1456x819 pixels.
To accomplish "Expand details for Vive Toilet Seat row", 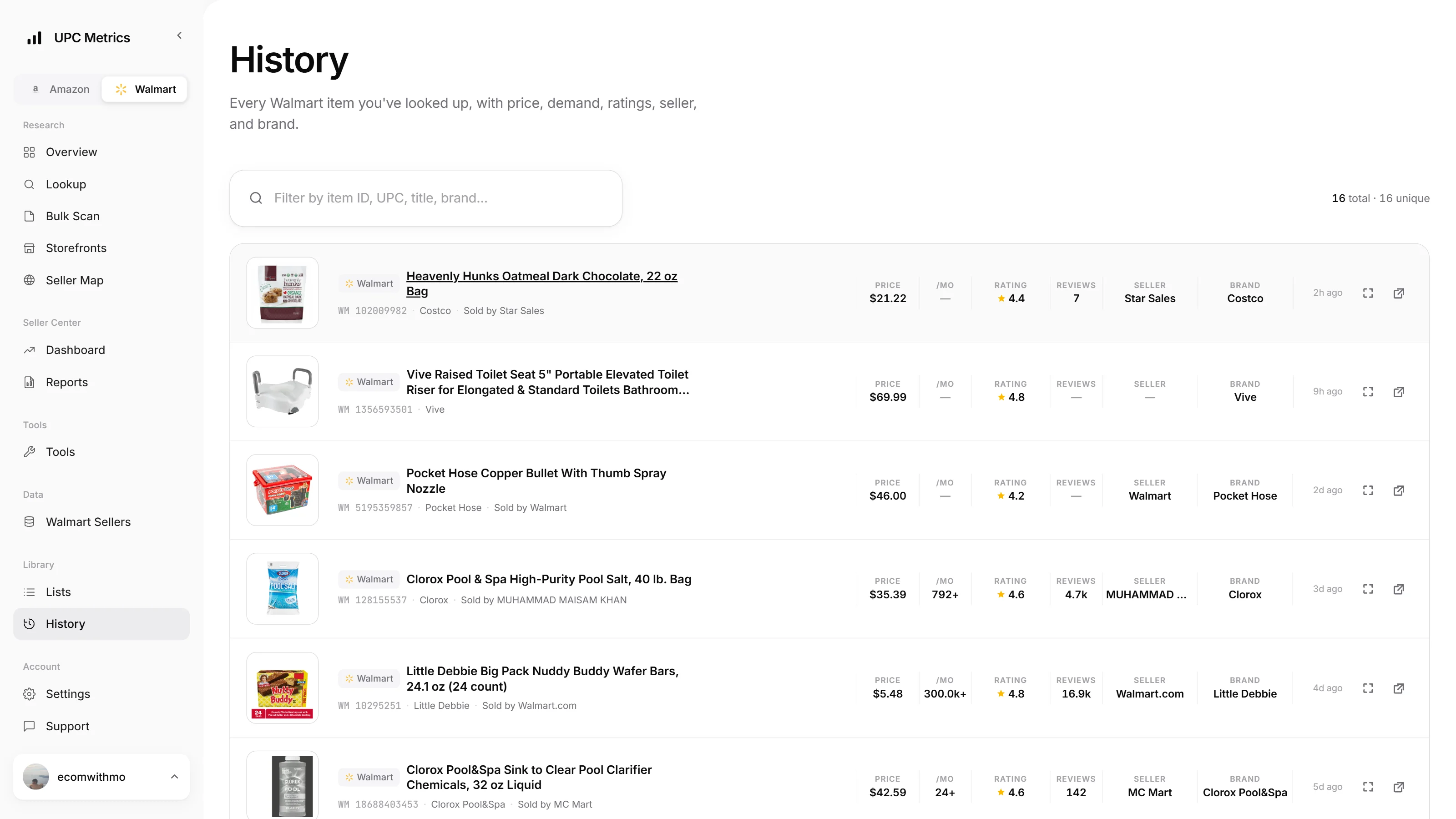I will point(1368,392).
